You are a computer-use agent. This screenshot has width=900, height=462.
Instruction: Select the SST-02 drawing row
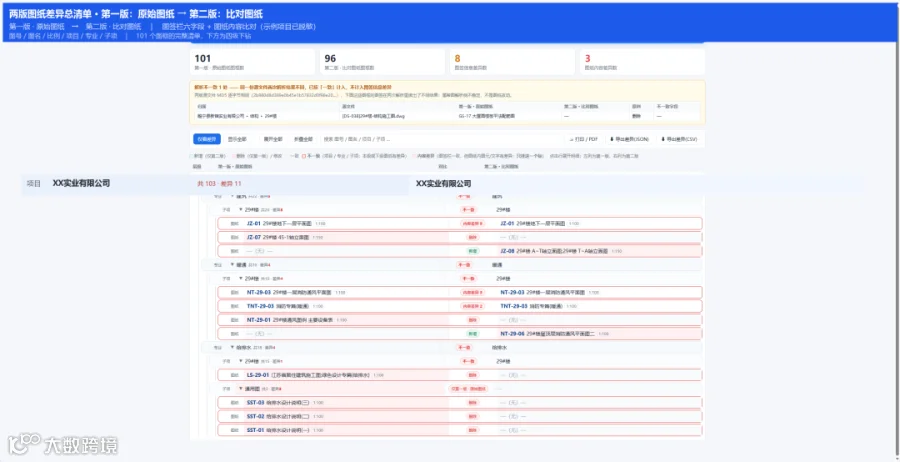tap(460, 416)
